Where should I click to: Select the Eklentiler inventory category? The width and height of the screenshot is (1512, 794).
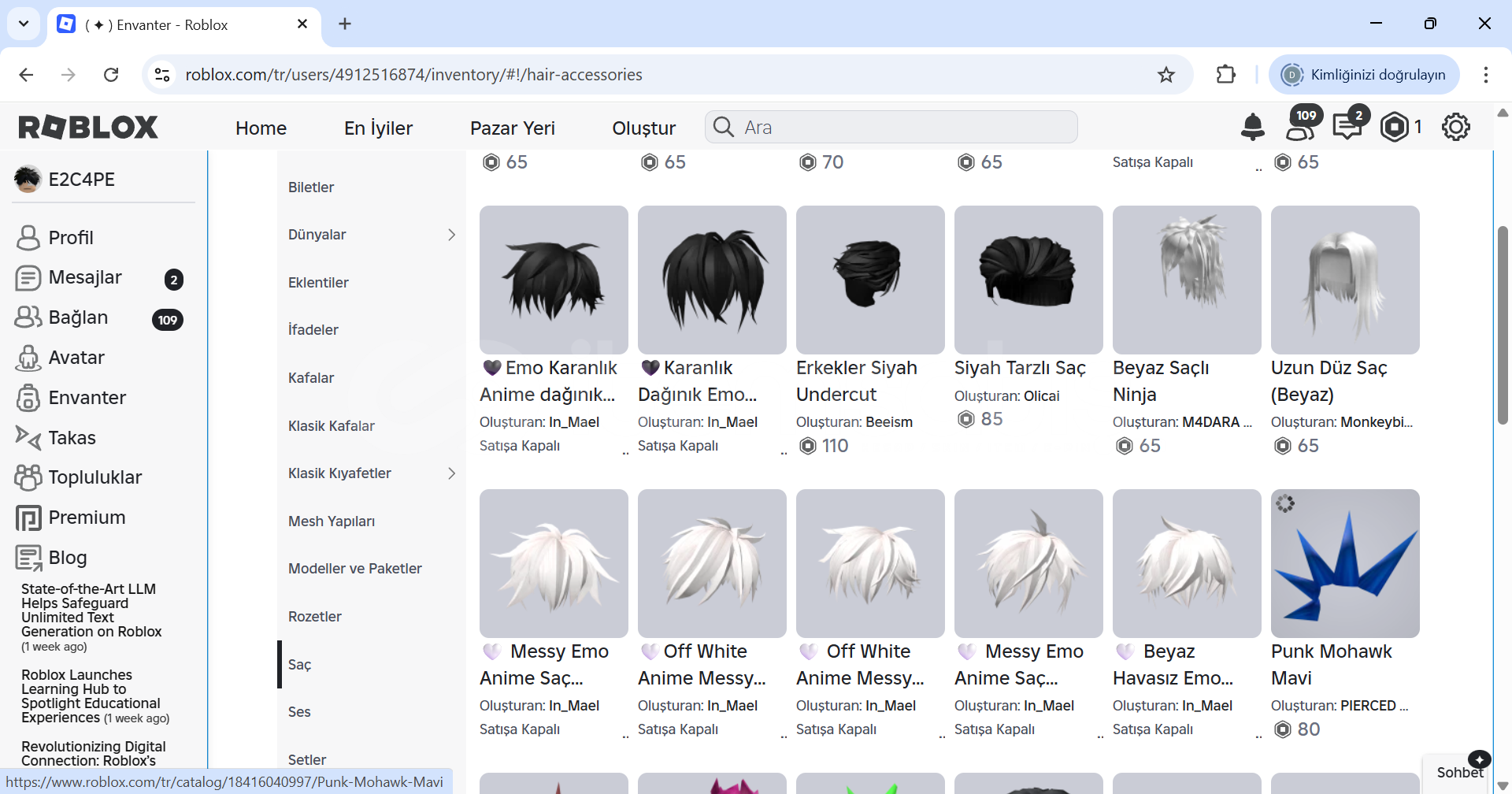click(x=372, y=283)
